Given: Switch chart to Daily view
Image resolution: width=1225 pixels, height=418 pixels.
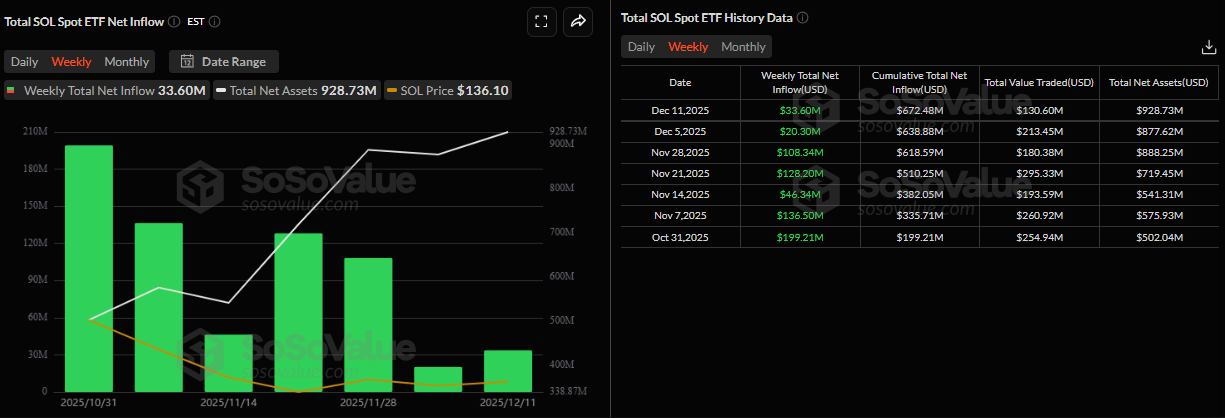Looking at the screenshot, I should point(25,62).
